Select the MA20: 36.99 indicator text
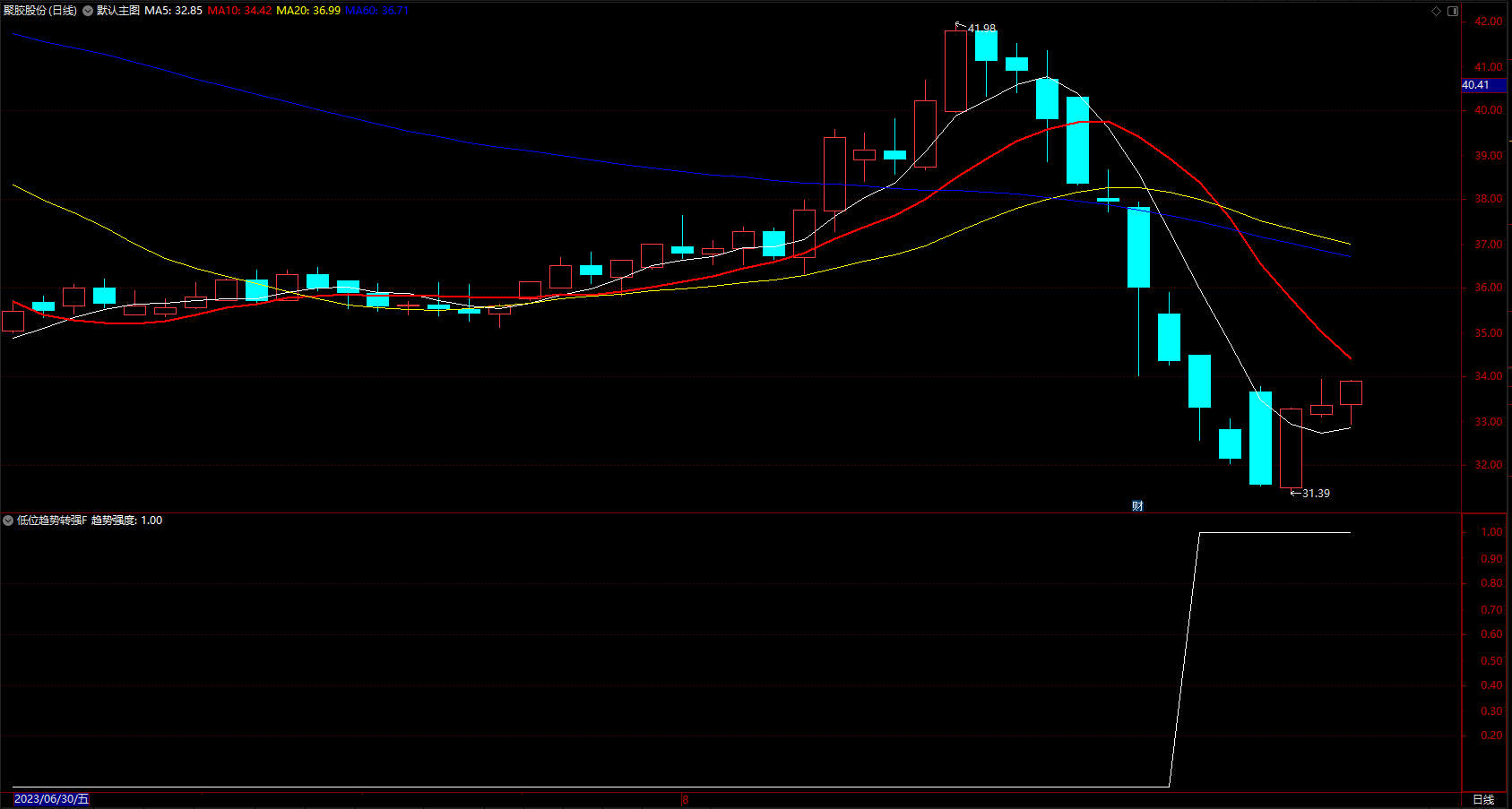Screen dimensions: 1512x809 click(308, 11)
